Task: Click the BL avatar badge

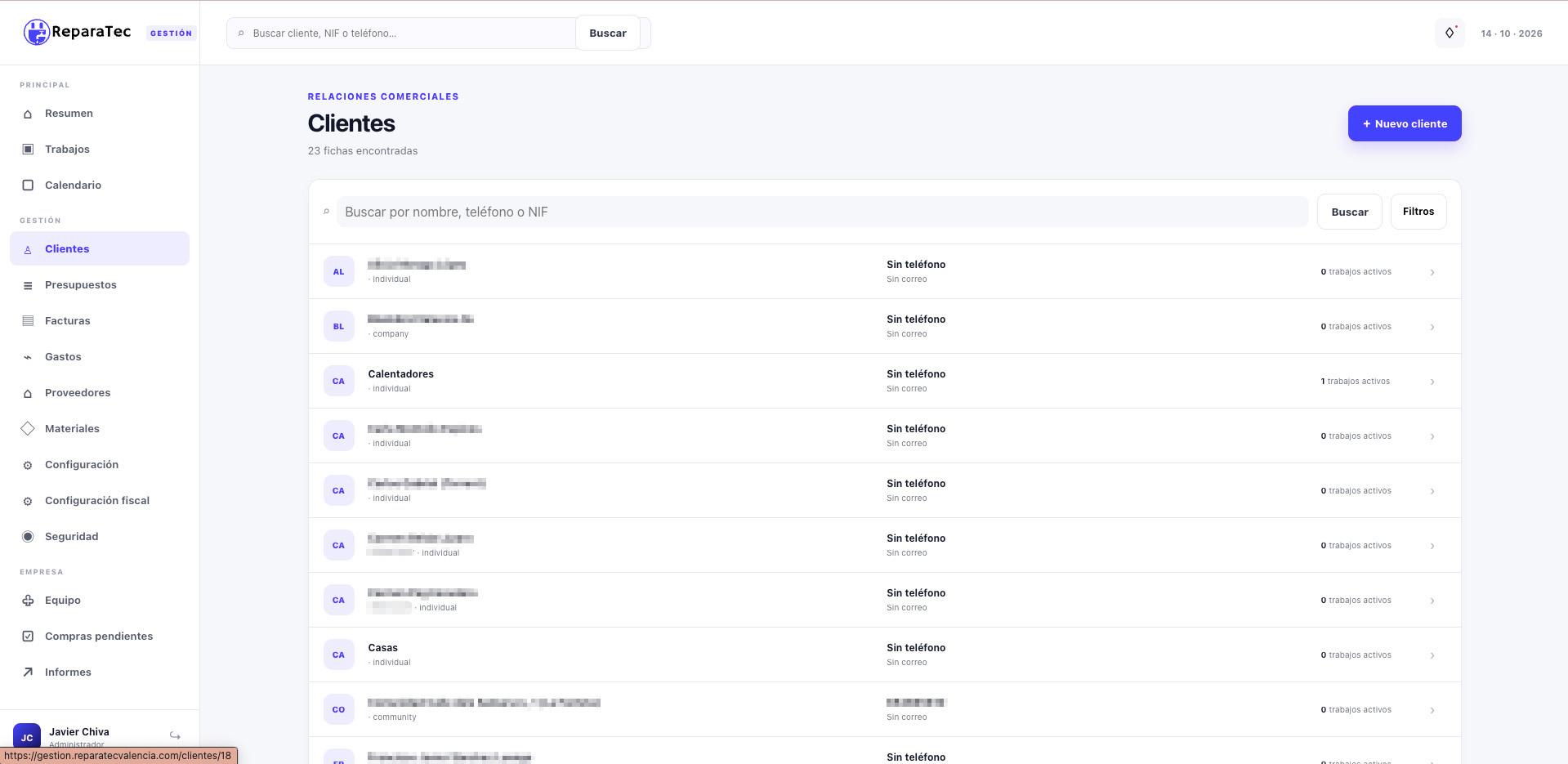Action: 338,327
